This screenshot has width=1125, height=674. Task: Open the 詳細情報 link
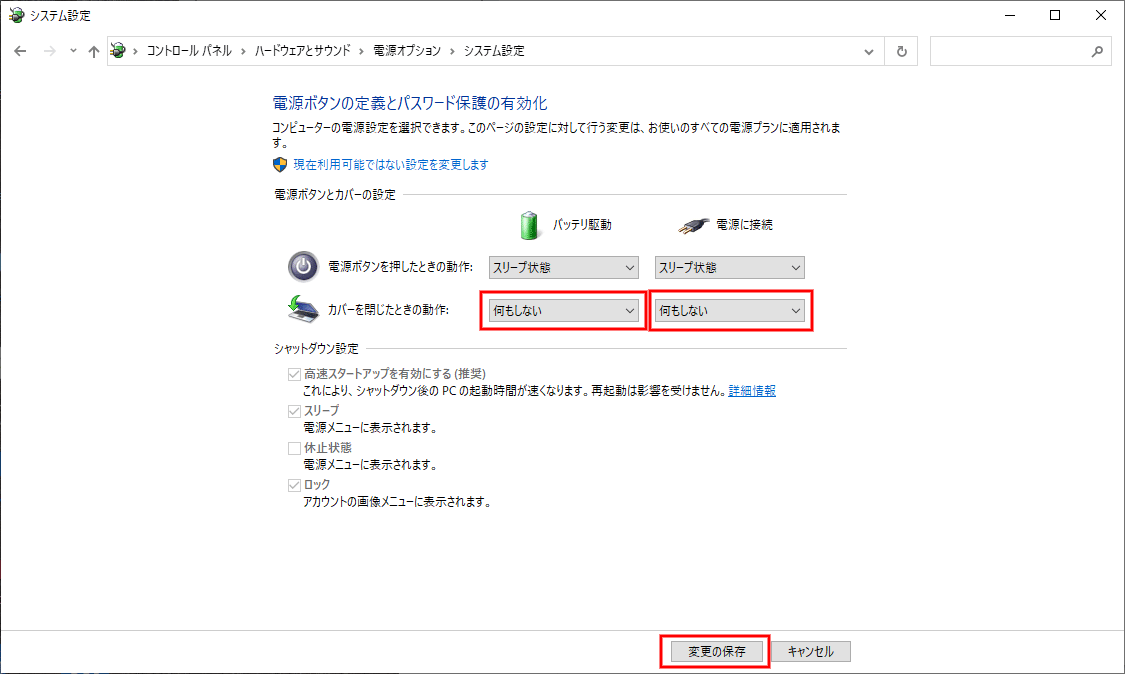click(x=751, y=391)
